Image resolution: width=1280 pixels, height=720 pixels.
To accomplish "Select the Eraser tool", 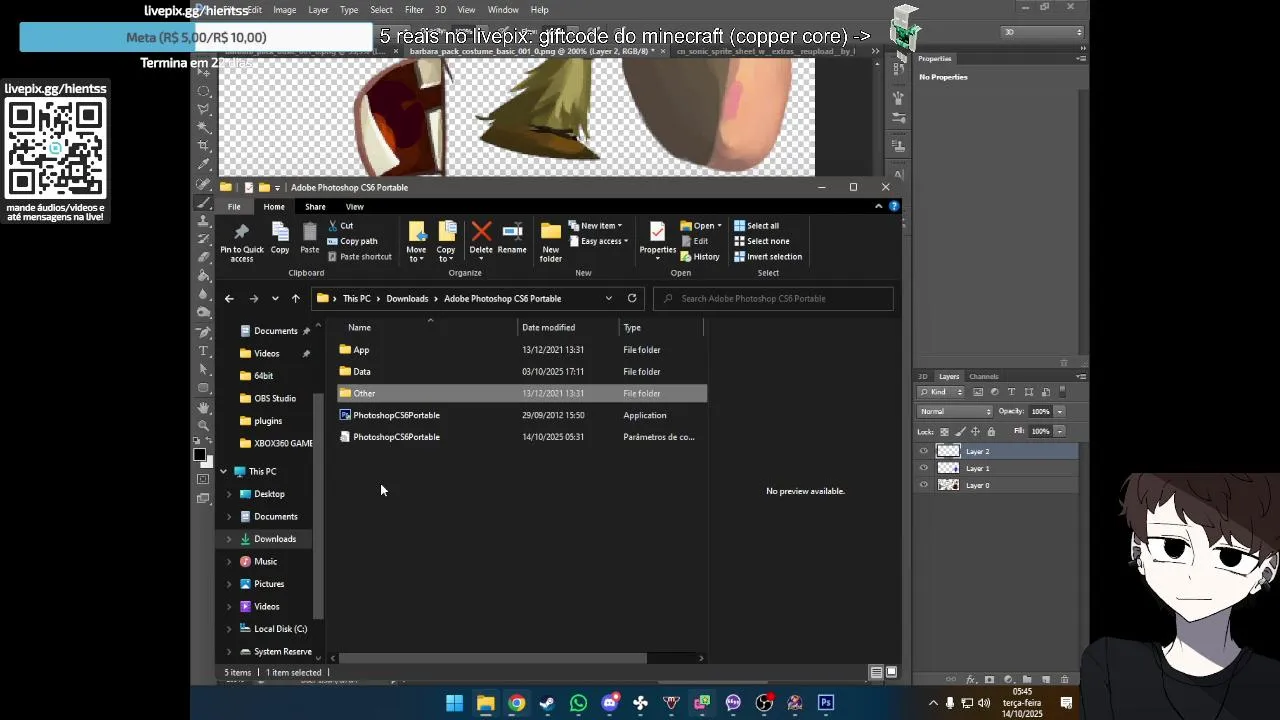I will [204, 259].
